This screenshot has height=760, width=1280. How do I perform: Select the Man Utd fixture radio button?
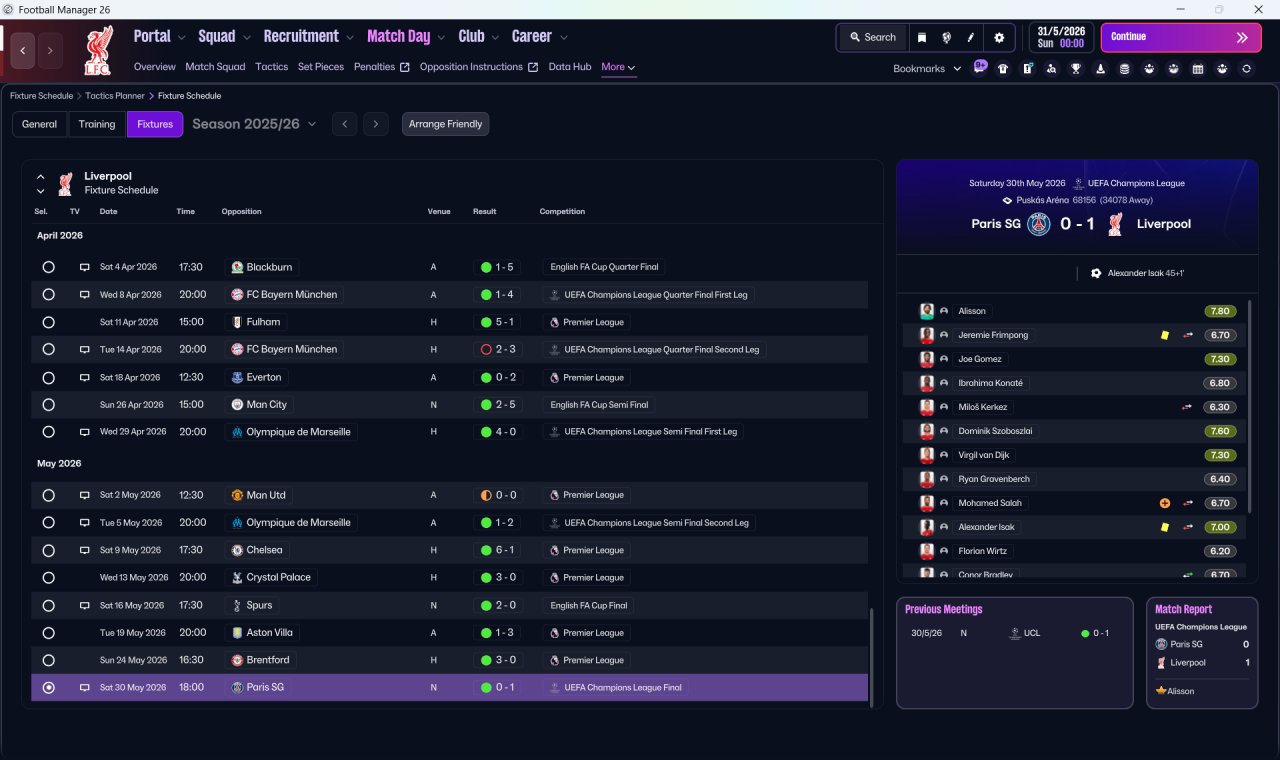click(48, 496)
